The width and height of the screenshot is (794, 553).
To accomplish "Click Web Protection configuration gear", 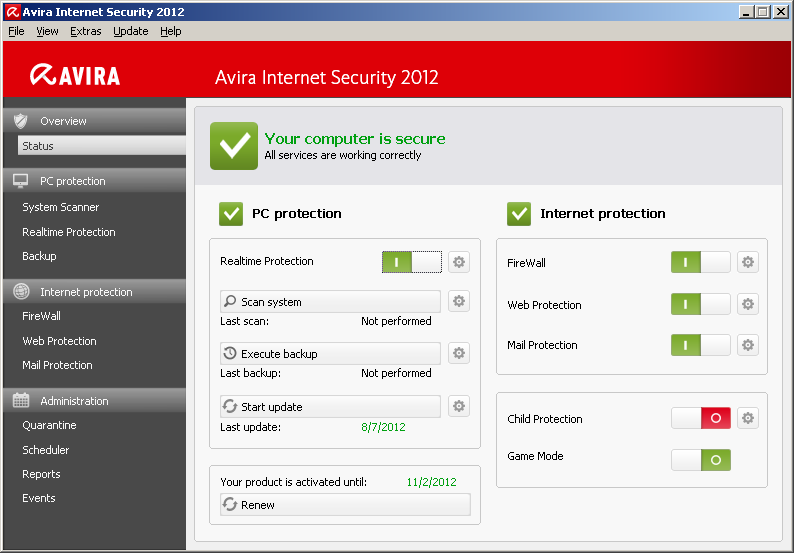I will click(747, 304).
